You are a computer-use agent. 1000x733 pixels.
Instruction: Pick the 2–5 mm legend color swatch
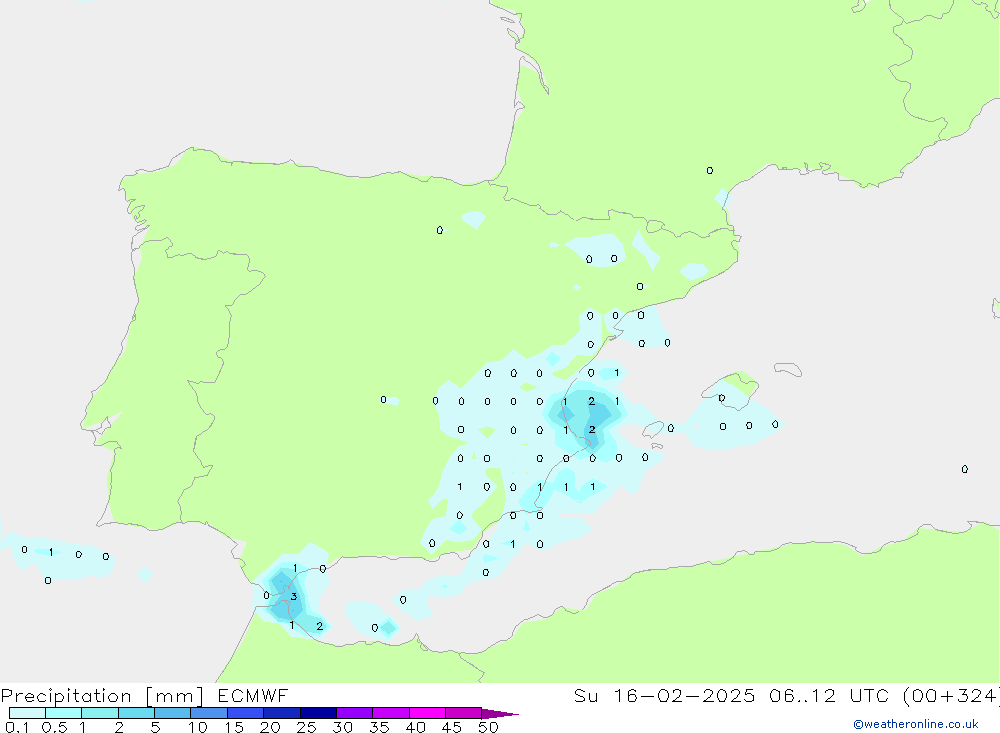[136, 713]
